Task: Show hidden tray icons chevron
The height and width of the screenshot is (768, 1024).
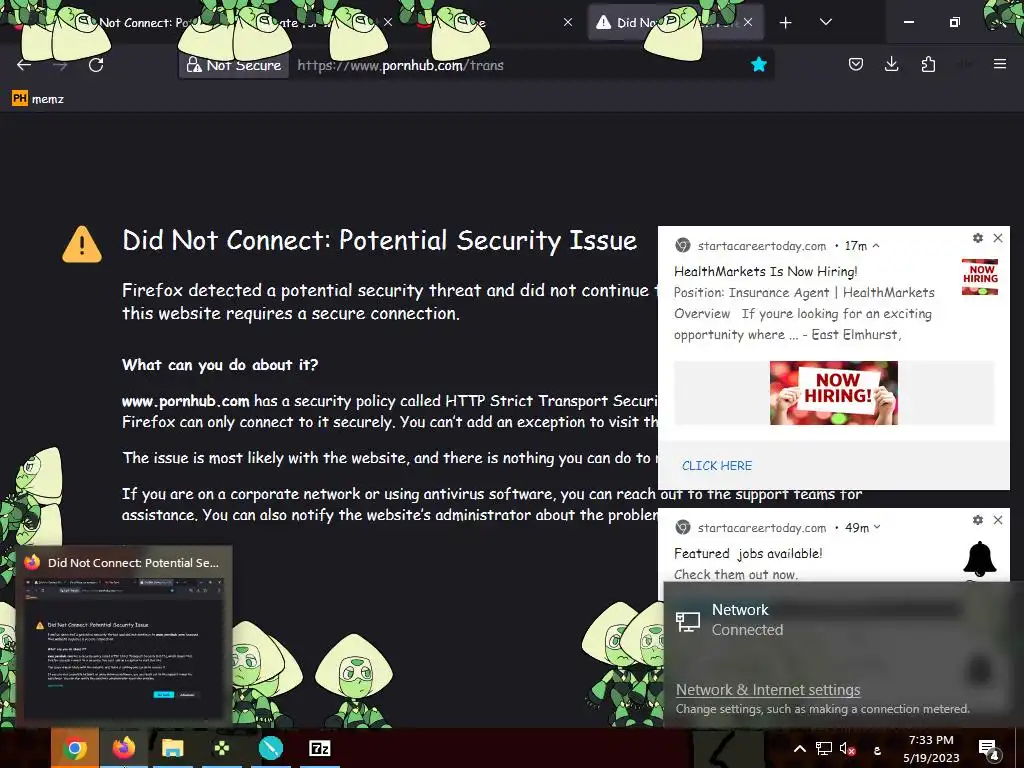Action: [x=799, y=749]
